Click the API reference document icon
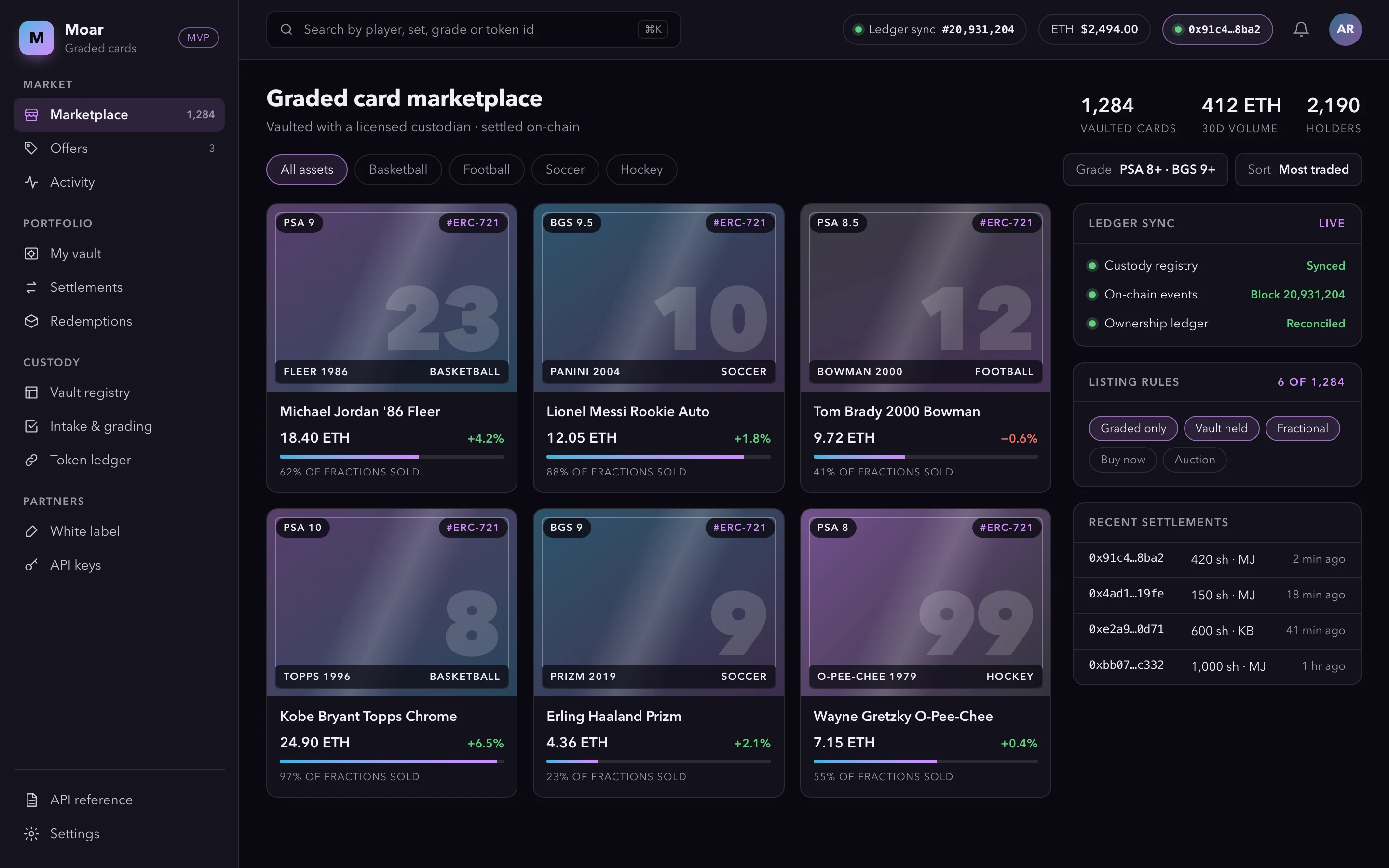This screenshot has width=1389, height=868. tap(31, 800)
